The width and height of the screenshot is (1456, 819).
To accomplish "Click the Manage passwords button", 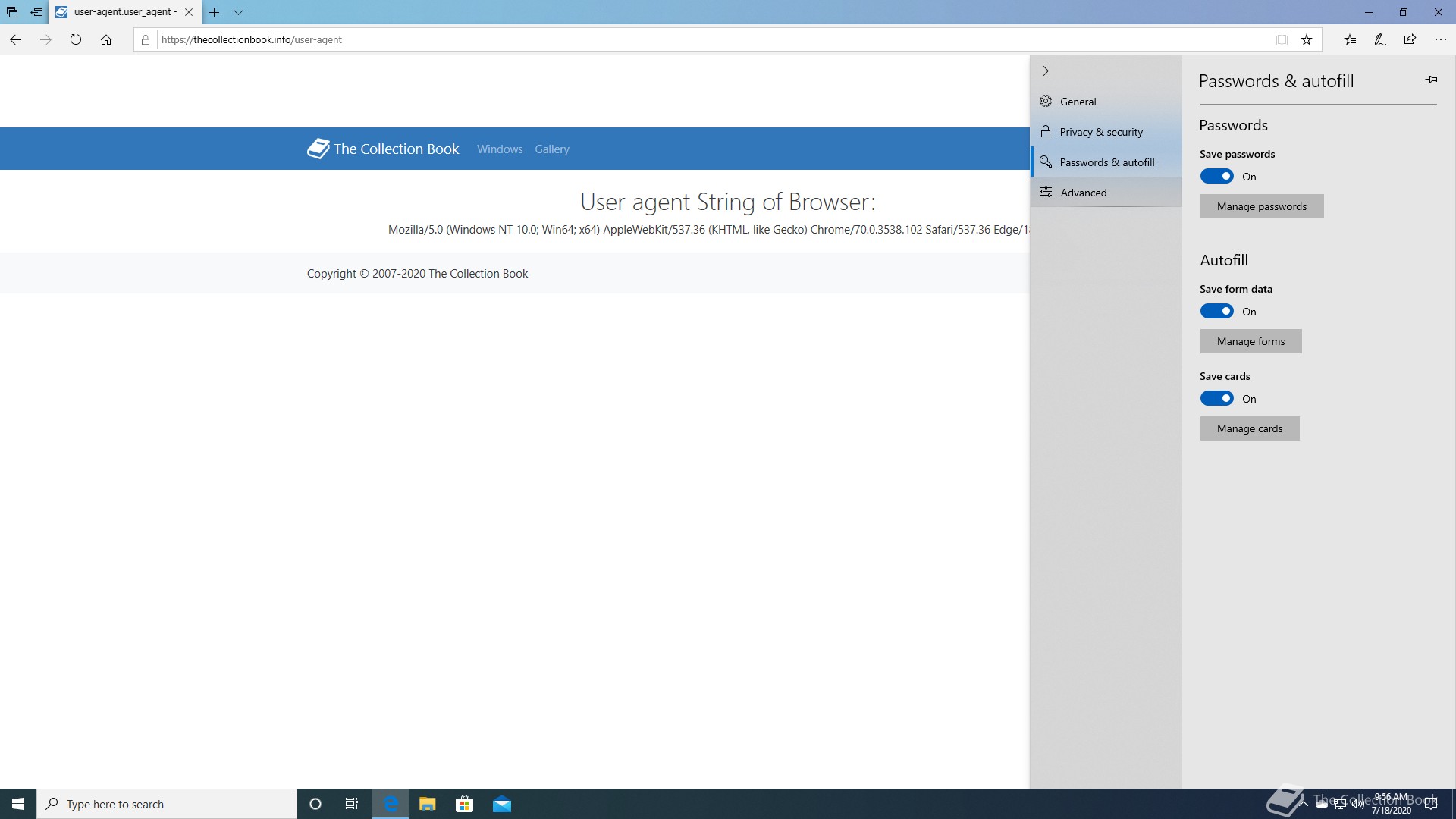I will point(1261,206).
